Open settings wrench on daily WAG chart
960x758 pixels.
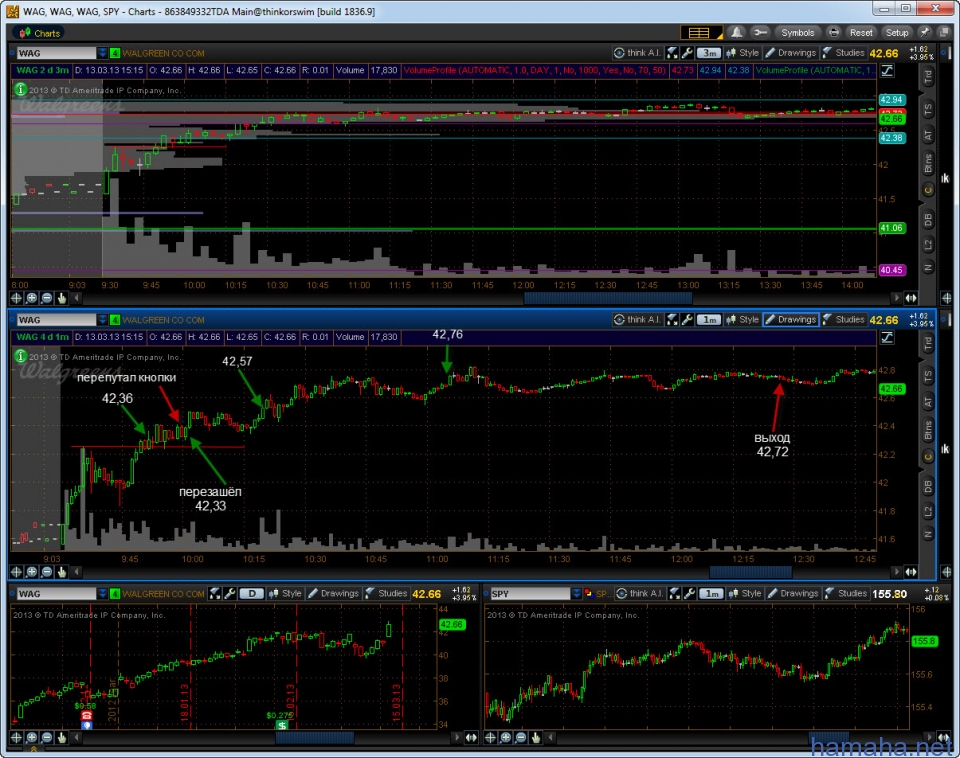click(230, 593)
